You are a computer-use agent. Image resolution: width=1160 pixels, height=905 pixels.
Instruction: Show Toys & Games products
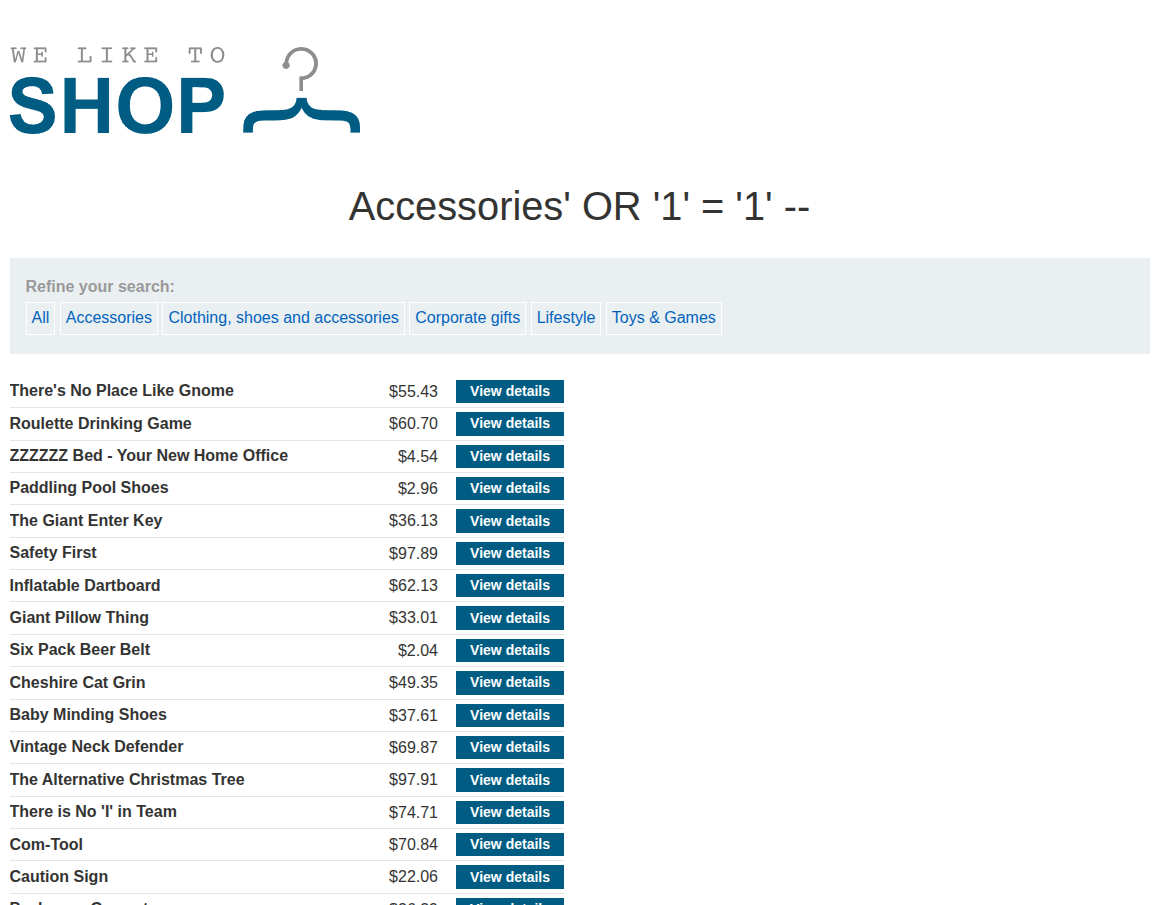664,318
